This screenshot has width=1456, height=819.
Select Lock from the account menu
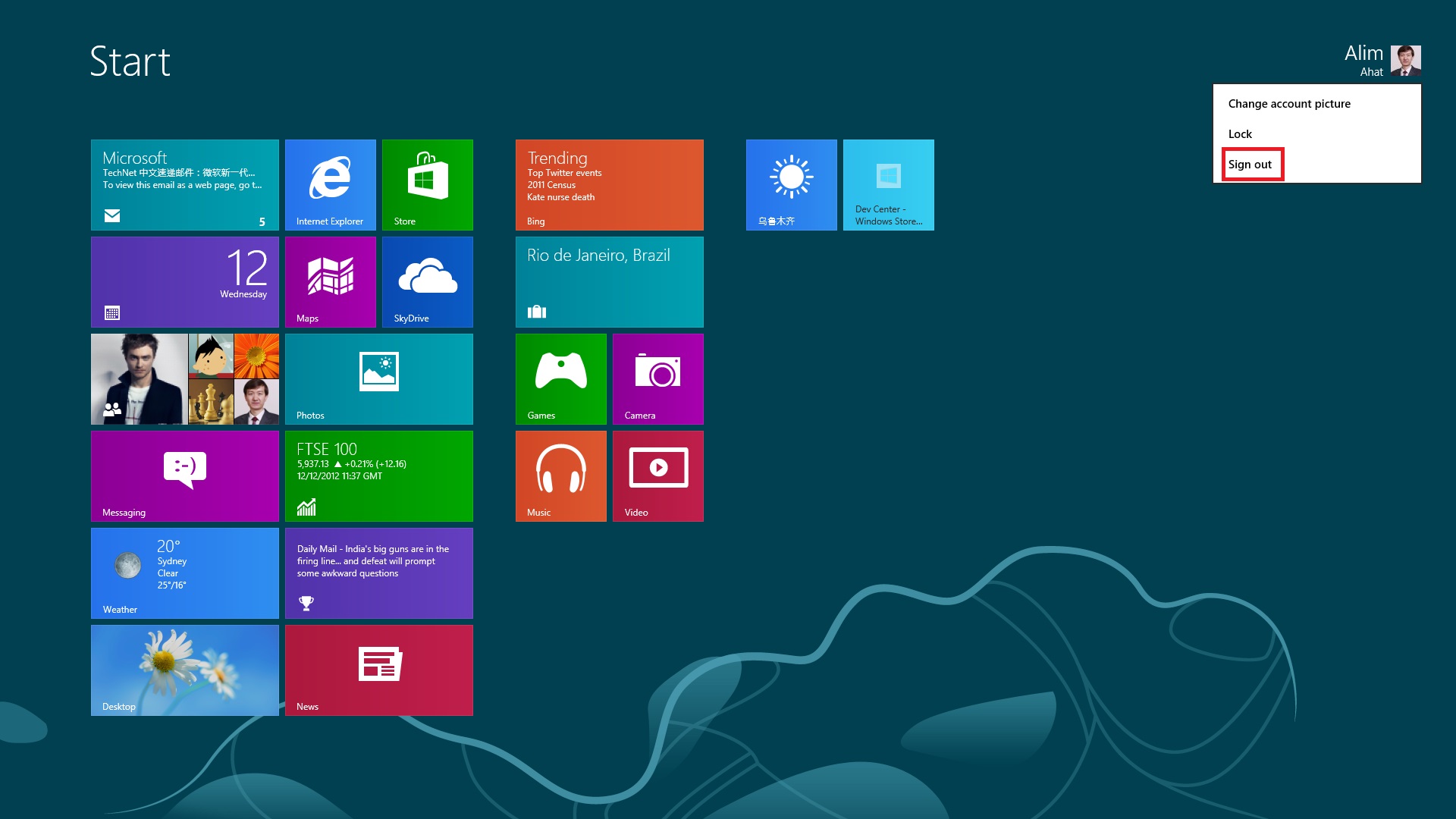pyautogui.click(x=1316, y=133)
